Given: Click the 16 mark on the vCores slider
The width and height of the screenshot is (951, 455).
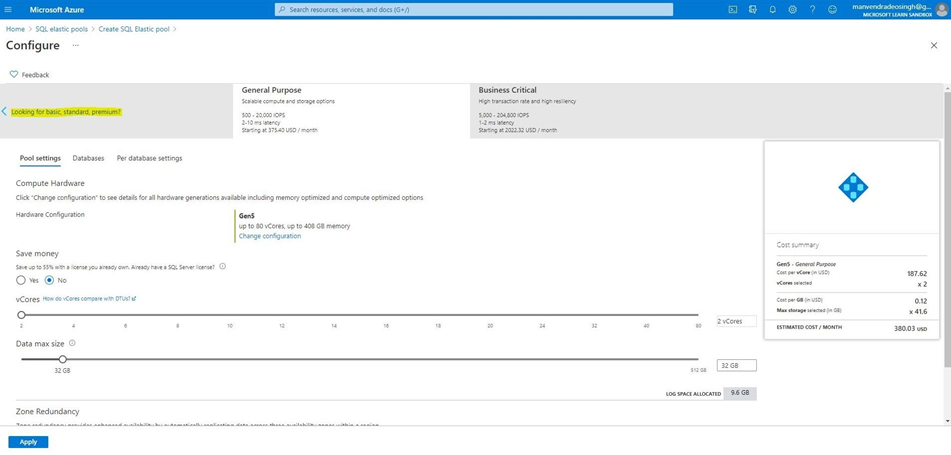Looking at the screenshot, I should [x=386, y=326].
